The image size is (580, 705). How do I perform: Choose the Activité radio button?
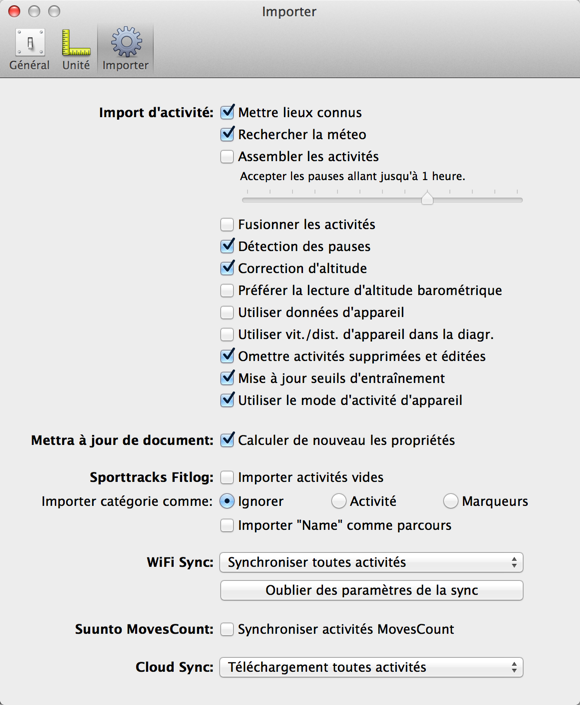tap(339, 501)
